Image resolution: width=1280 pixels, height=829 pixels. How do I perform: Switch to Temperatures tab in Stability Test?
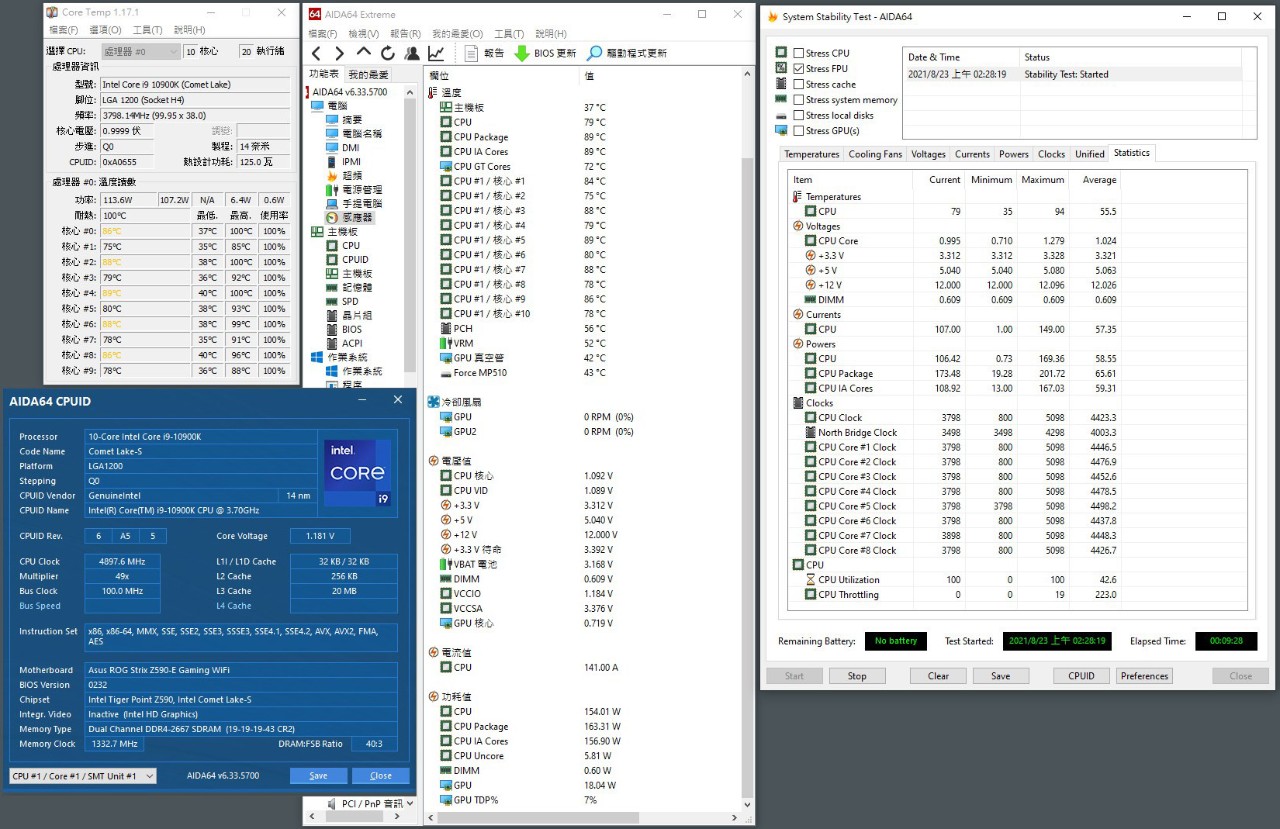[812, 154]
